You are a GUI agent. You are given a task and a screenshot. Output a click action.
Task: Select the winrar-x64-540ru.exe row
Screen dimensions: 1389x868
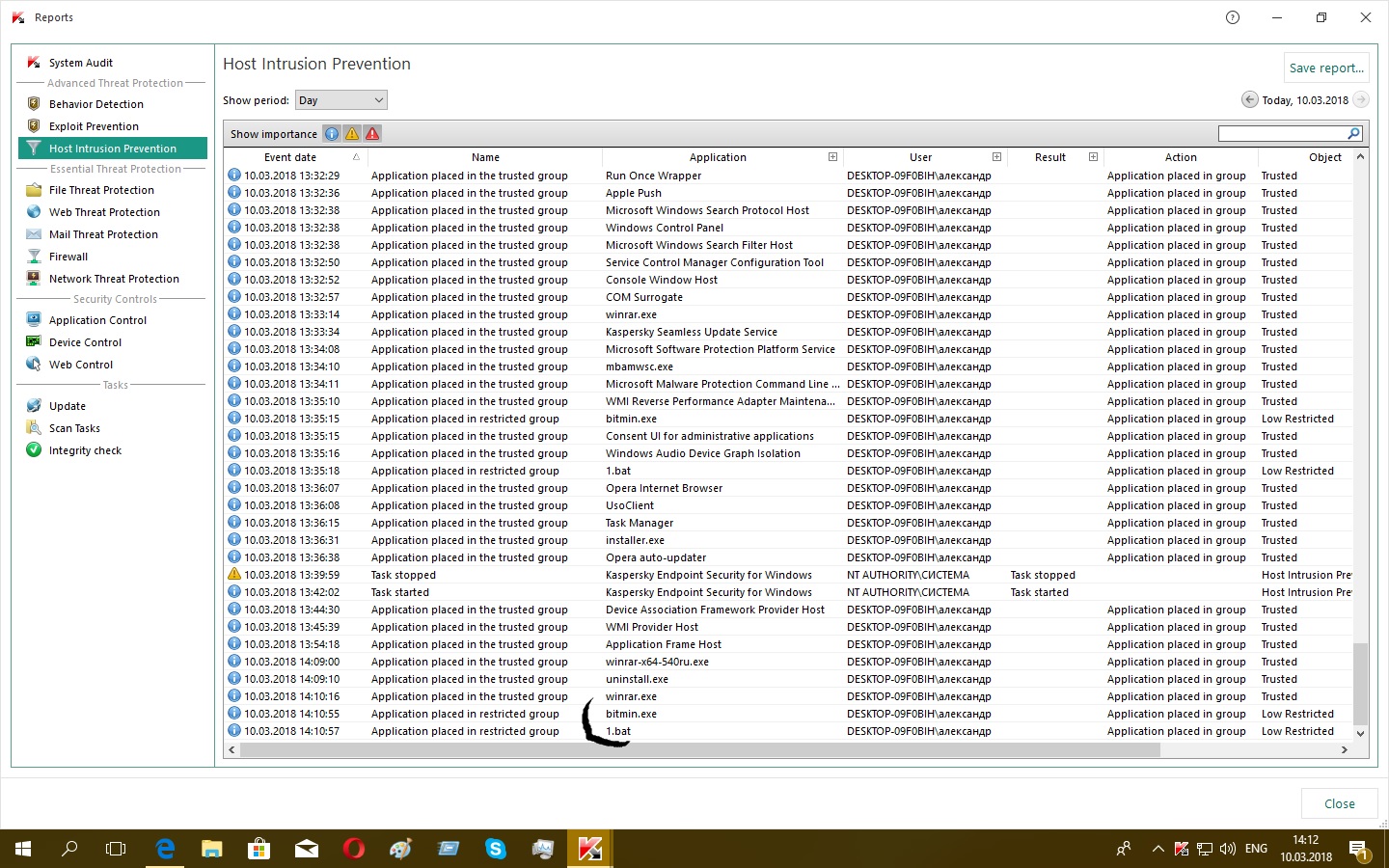[789, 662]
